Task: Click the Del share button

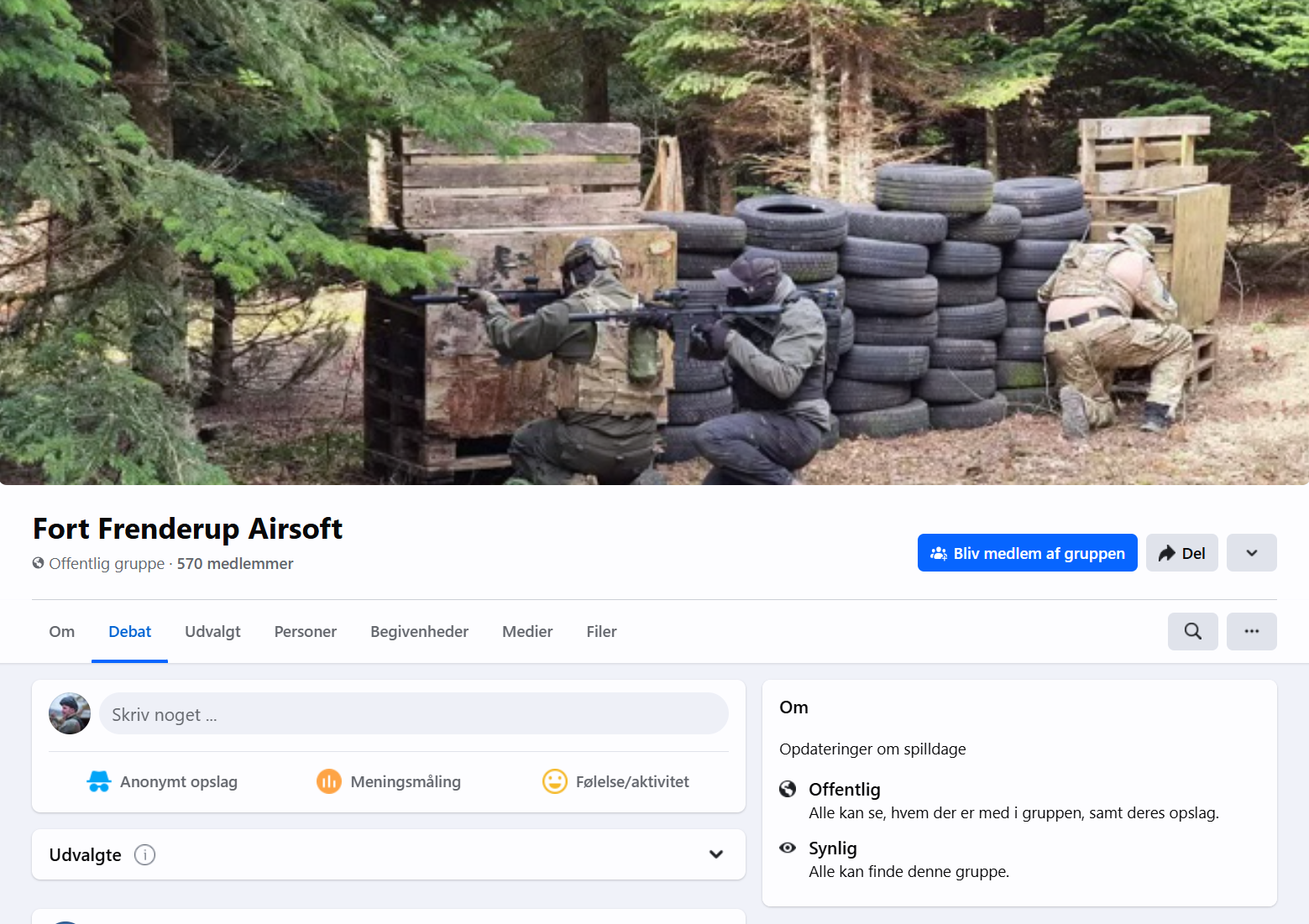Action: tap(1181, 553)
